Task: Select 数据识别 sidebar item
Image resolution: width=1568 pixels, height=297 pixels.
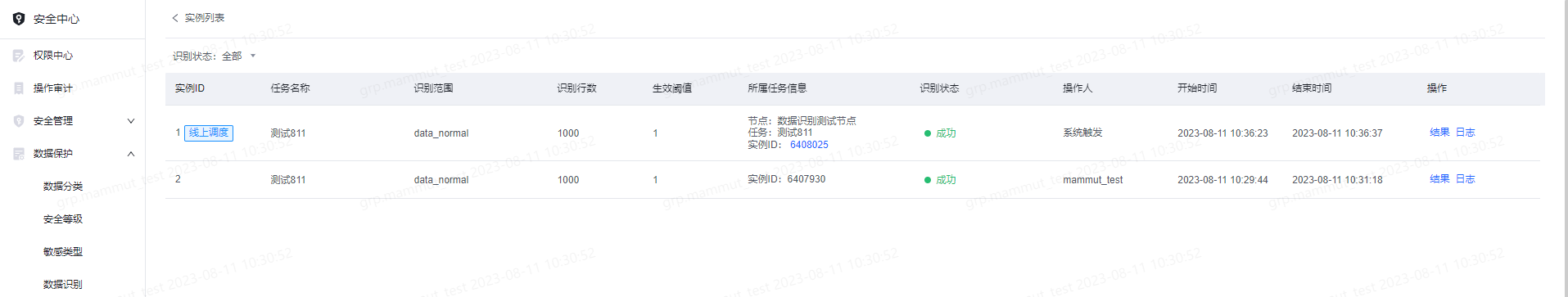Action: pos(63,285)
